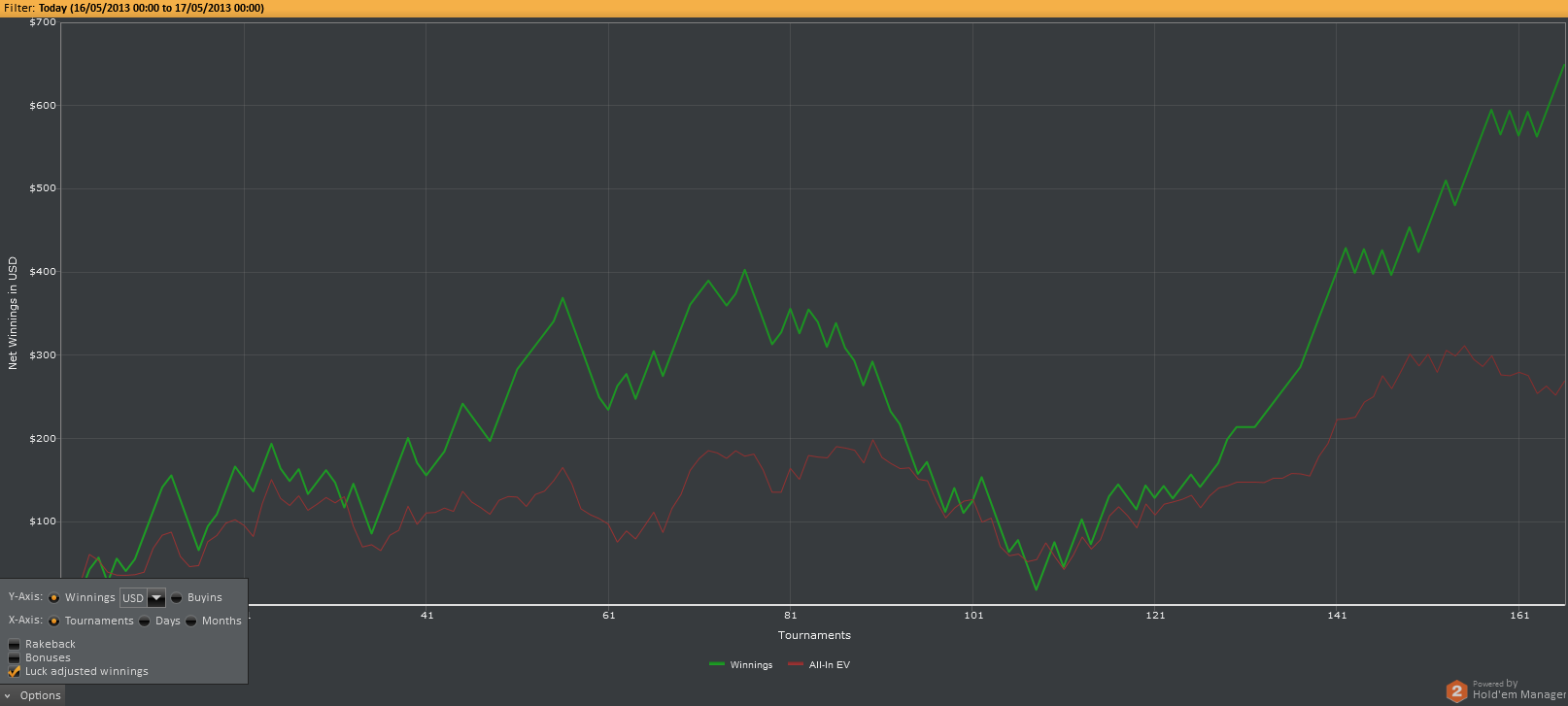The height and width of the screenshot is (706, 1568).
Task: Uncheck Luck adjusted winnings
Action: click(x=15, y=671)
